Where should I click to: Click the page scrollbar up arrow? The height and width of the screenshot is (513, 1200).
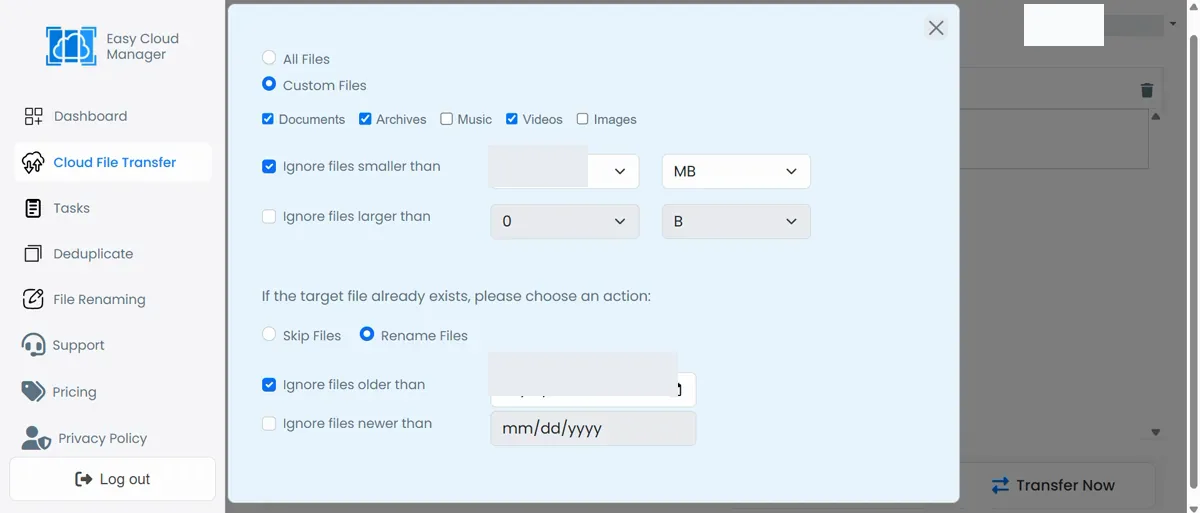point(1193,7)
